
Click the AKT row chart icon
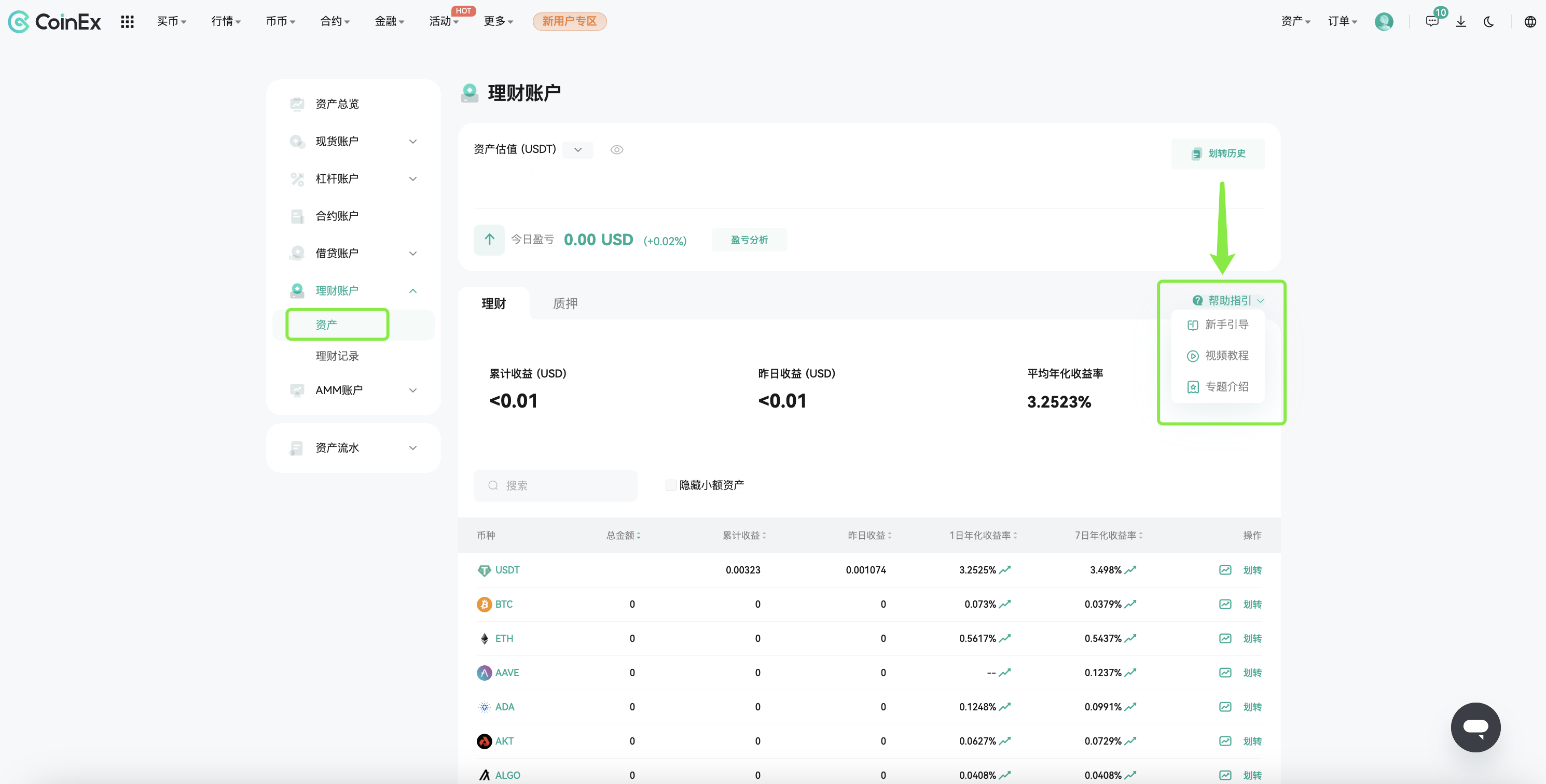[x=1225, y=741]
